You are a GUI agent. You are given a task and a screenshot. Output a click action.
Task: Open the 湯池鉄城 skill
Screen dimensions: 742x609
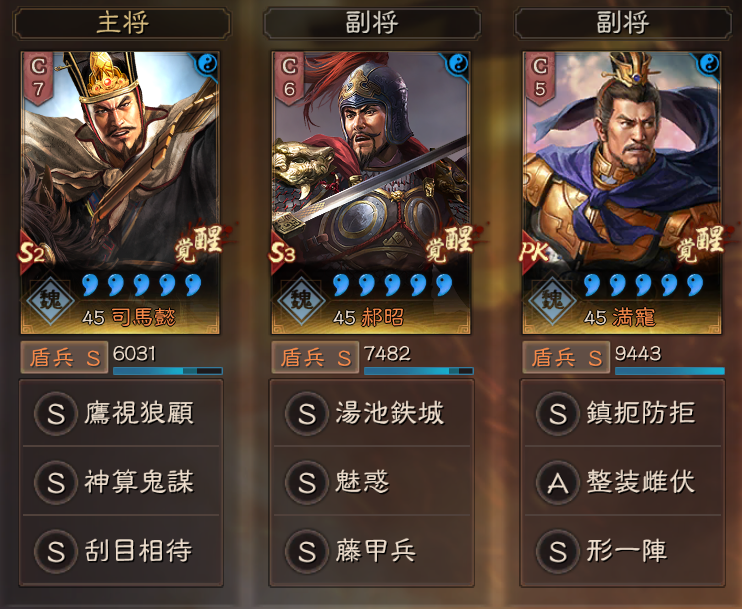pyautogui.click(x=372, y=413)
